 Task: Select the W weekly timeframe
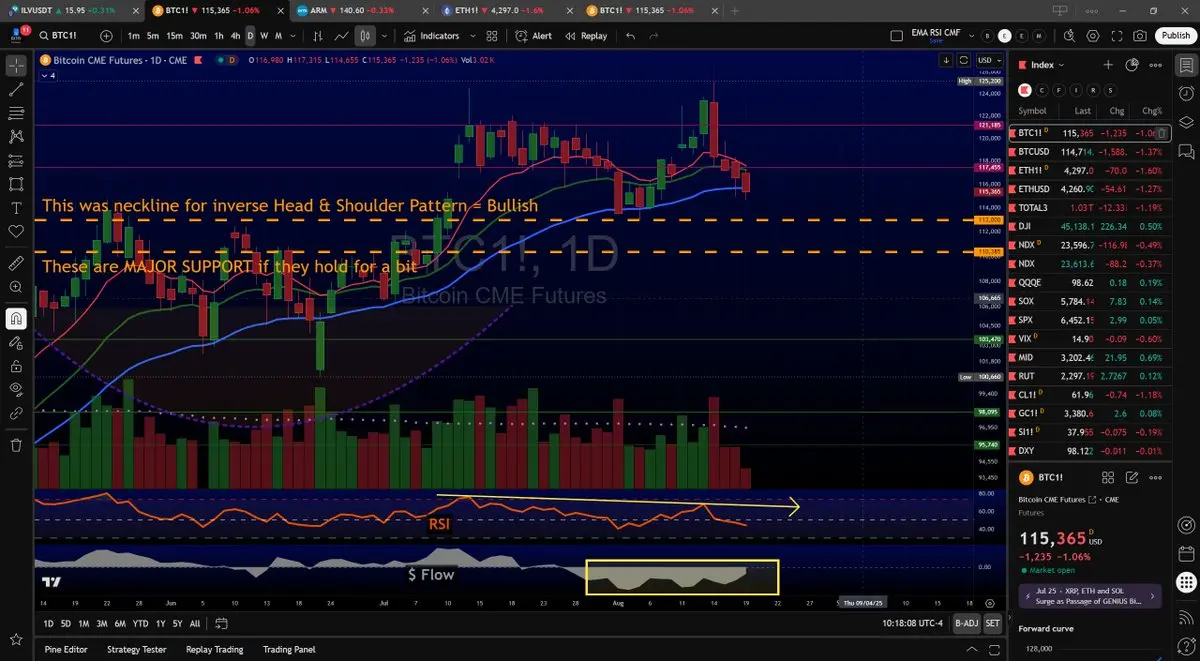click(264, 36)
